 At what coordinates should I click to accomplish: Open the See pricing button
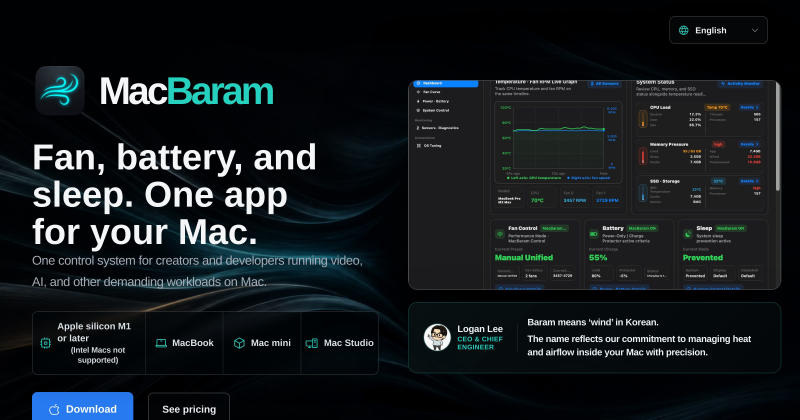[189, 407]
